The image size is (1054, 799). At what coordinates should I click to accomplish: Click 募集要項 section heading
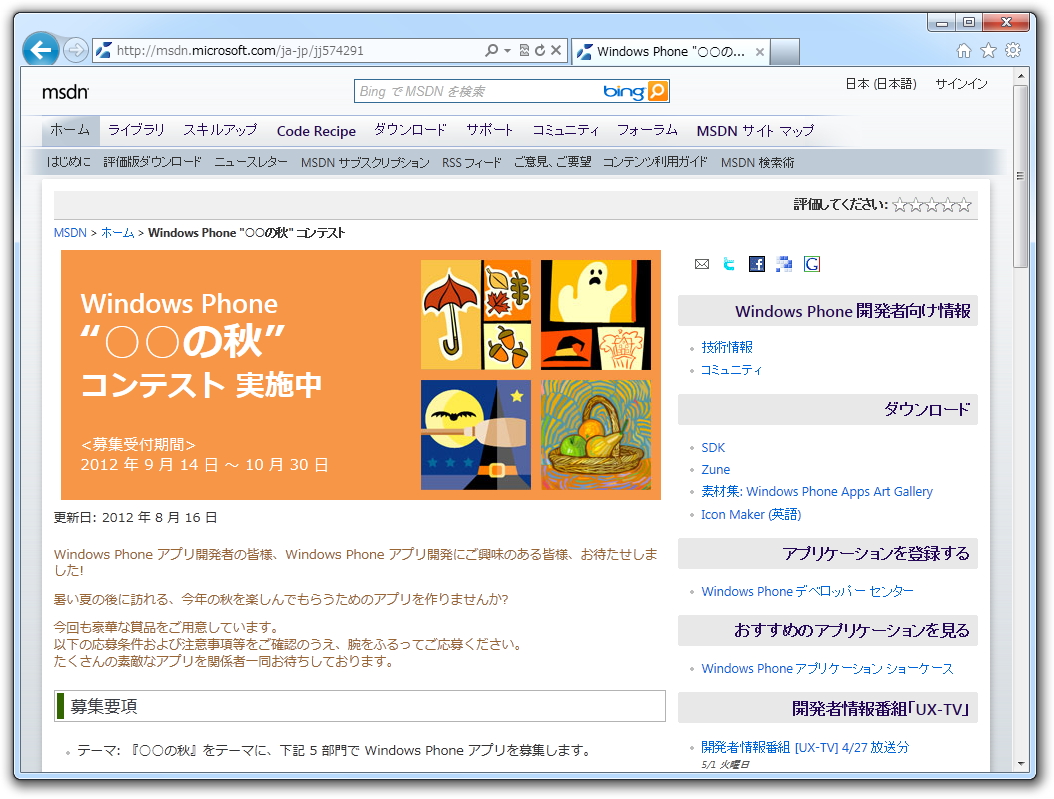tap(360, 706)
